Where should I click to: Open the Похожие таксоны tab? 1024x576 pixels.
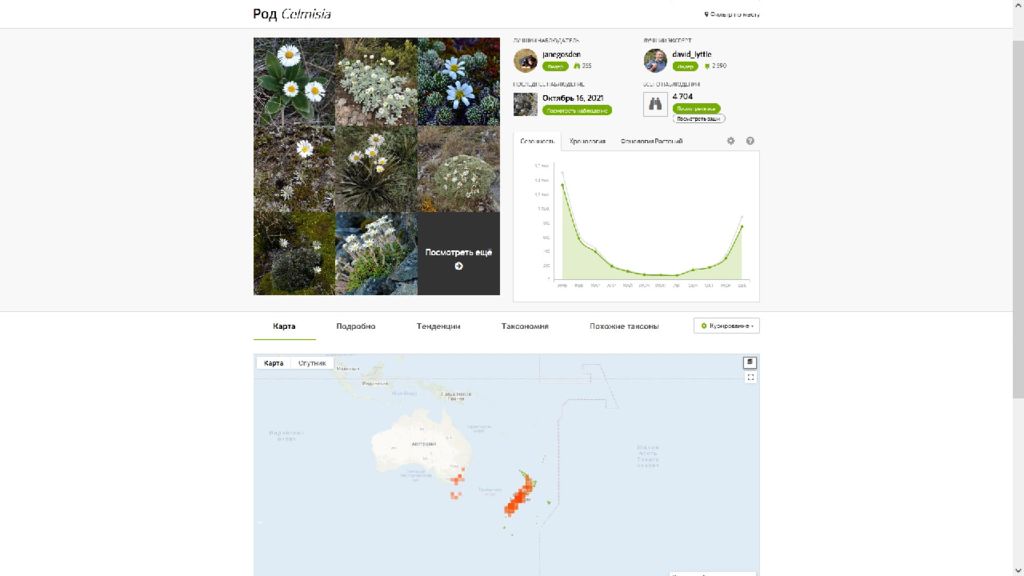[624, 326]
